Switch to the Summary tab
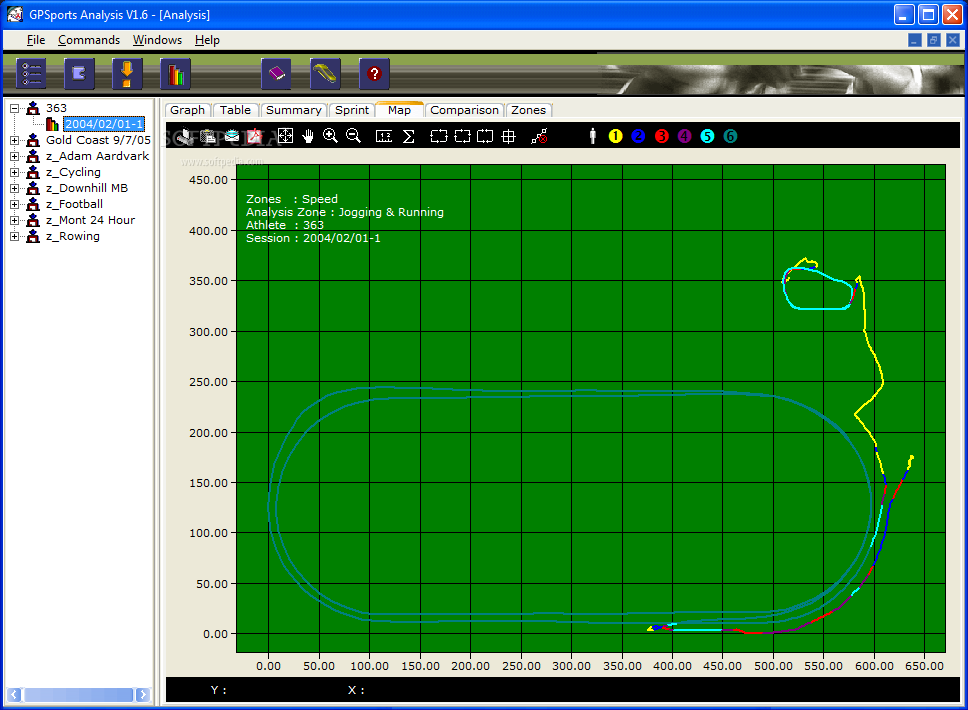Viewport: 968px width, 710px height. (294, 110)
